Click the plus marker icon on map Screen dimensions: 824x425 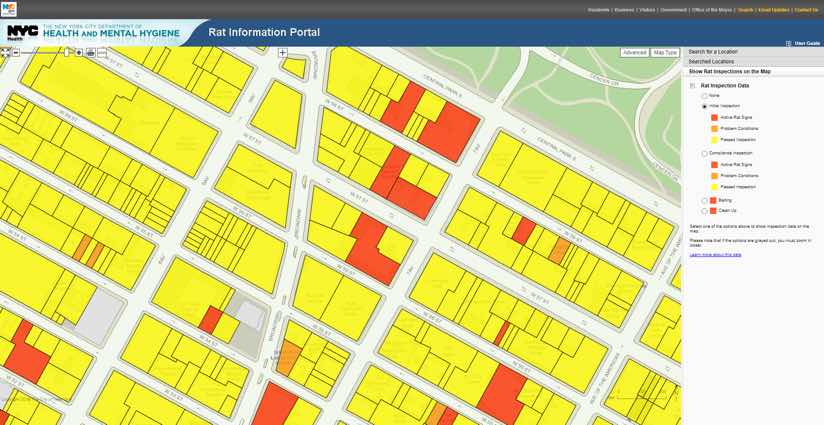click(283, 53)
